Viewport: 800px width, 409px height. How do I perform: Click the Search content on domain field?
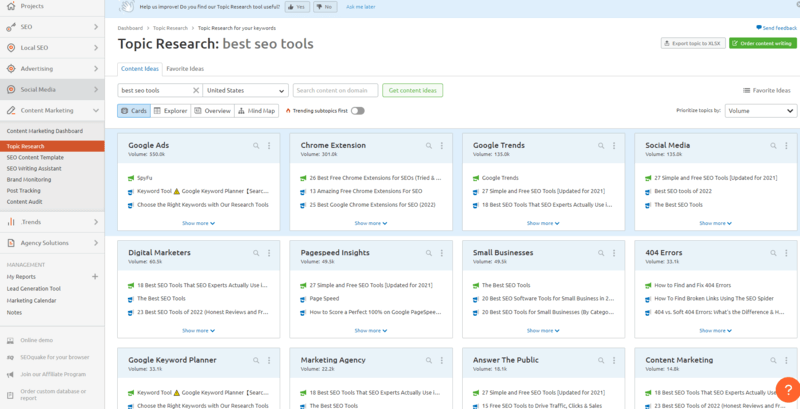[336, 90]
